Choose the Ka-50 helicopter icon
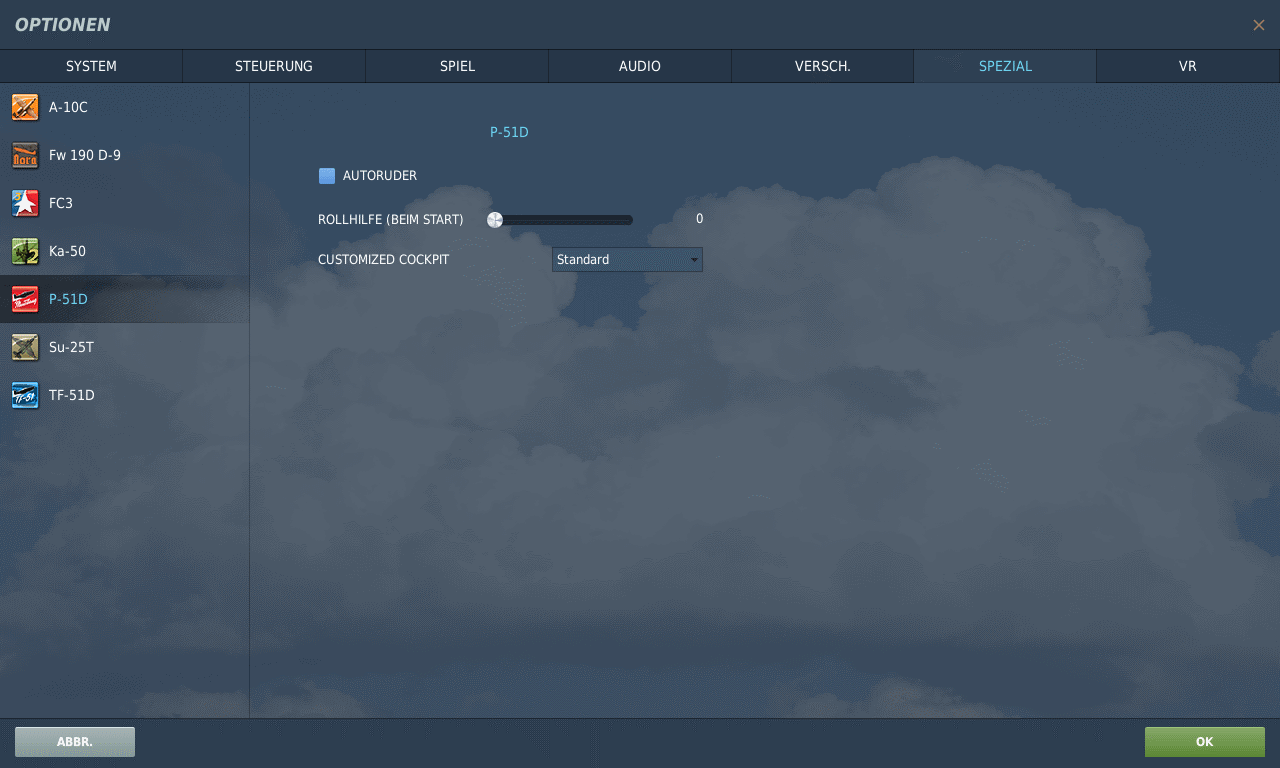Screen dimensions: 1280x768 (x=25, y=251)
